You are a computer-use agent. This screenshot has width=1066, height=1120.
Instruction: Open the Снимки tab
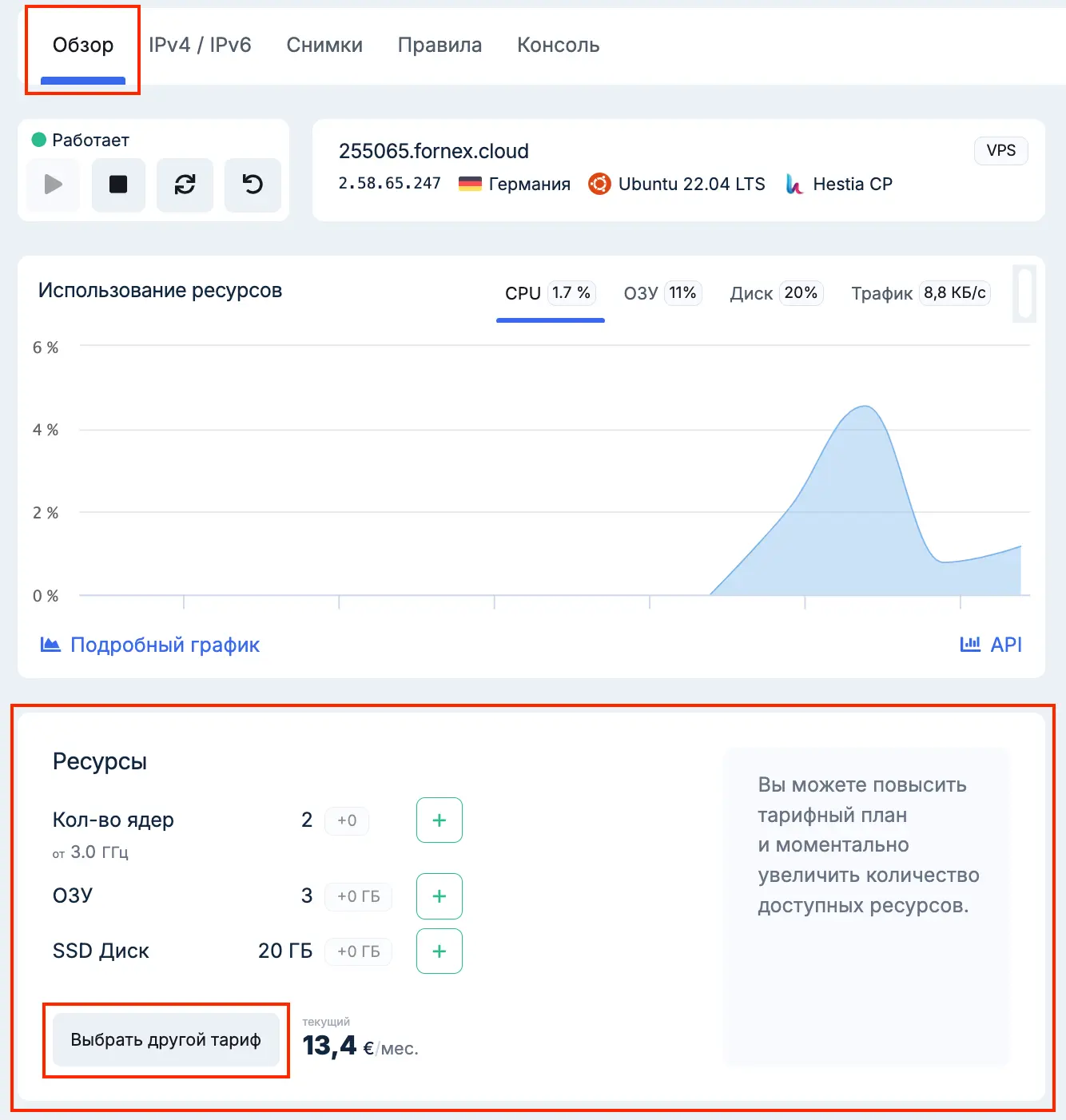click(x=324, y=45)
